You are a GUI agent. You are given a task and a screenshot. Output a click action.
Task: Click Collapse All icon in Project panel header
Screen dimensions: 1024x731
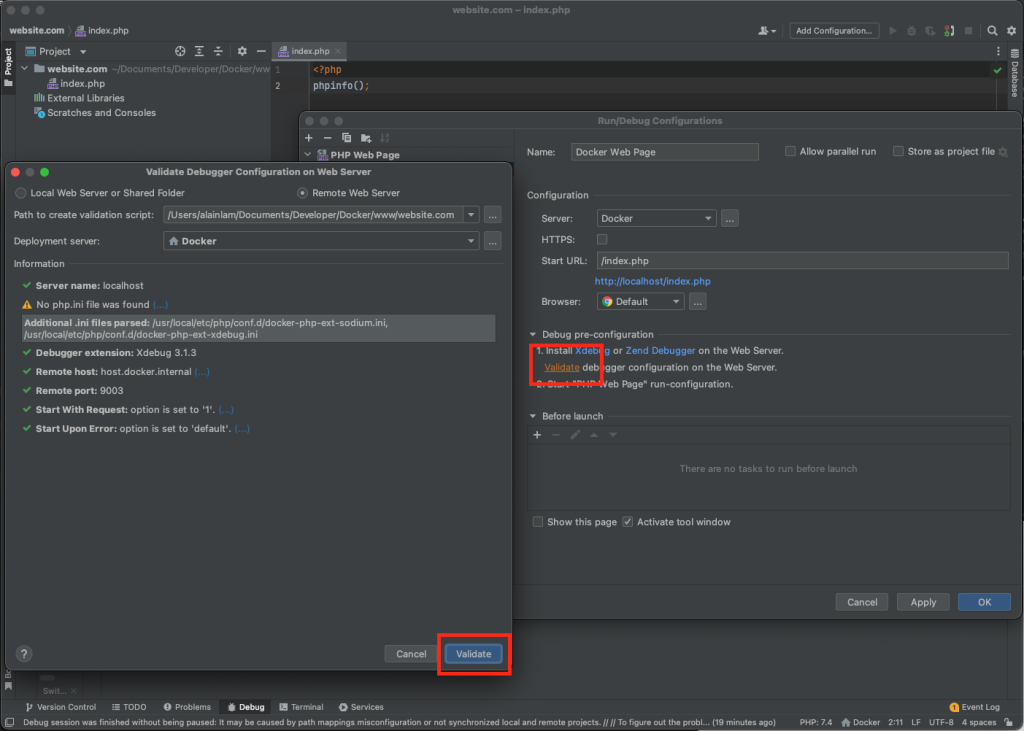pyautogui.click(x=218, y=51)
